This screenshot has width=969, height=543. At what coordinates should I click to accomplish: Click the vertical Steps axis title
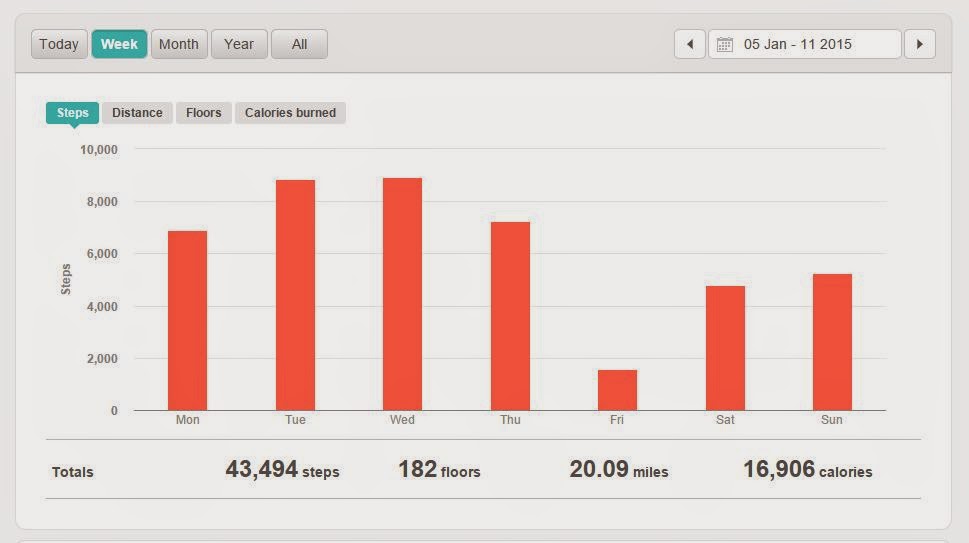pos(66,279)
